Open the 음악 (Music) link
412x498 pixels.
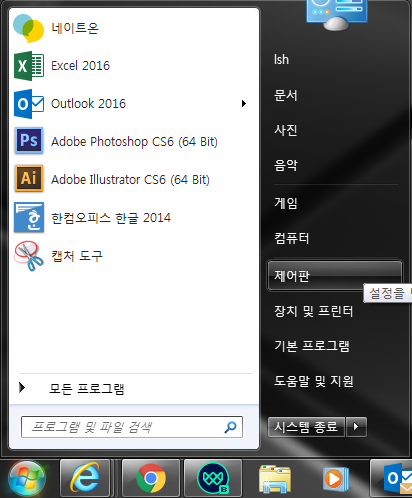coord(286,165)
